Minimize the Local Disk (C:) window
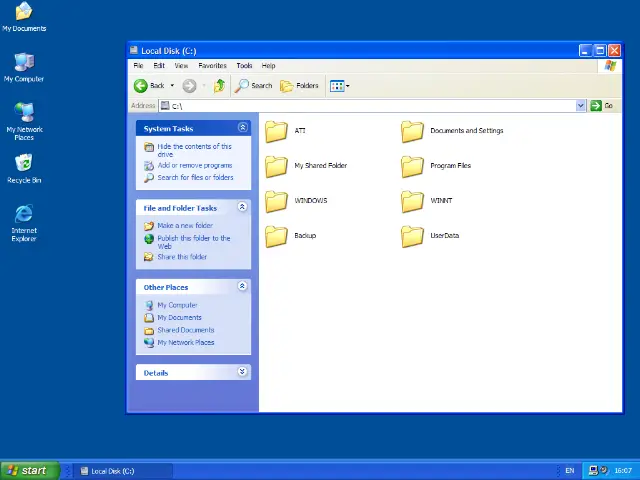 coord(585,51)
